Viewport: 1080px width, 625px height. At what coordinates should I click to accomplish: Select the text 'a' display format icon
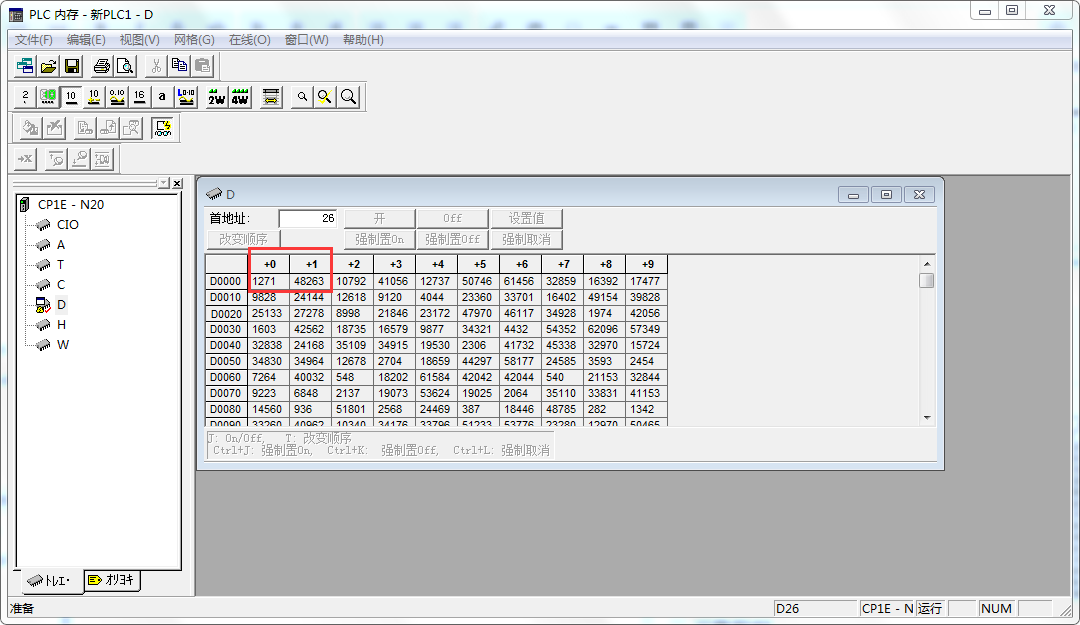tap(162, 97)
